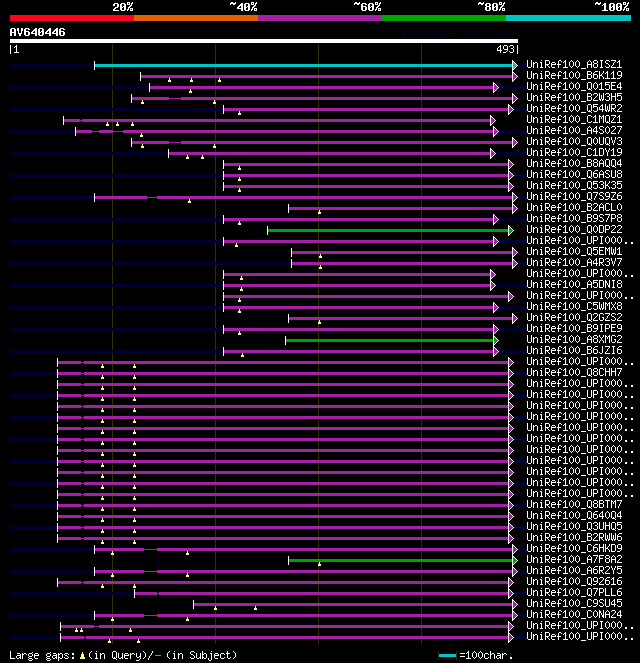Open the UniRef100_B6K119 hit label
This screenshot has width=640, height=663.
click(574, 75)
